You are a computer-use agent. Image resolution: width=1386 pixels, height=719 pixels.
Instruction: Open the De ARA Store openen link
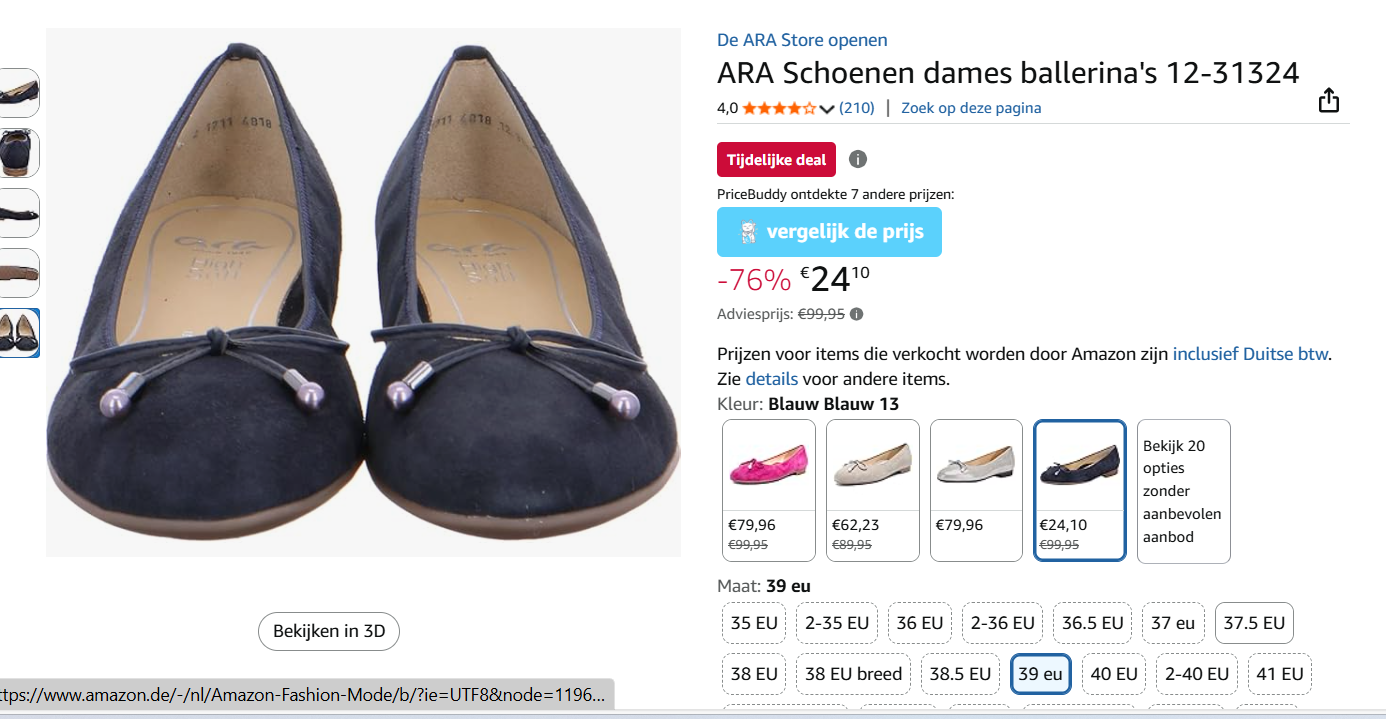click(x=801, y=40)
